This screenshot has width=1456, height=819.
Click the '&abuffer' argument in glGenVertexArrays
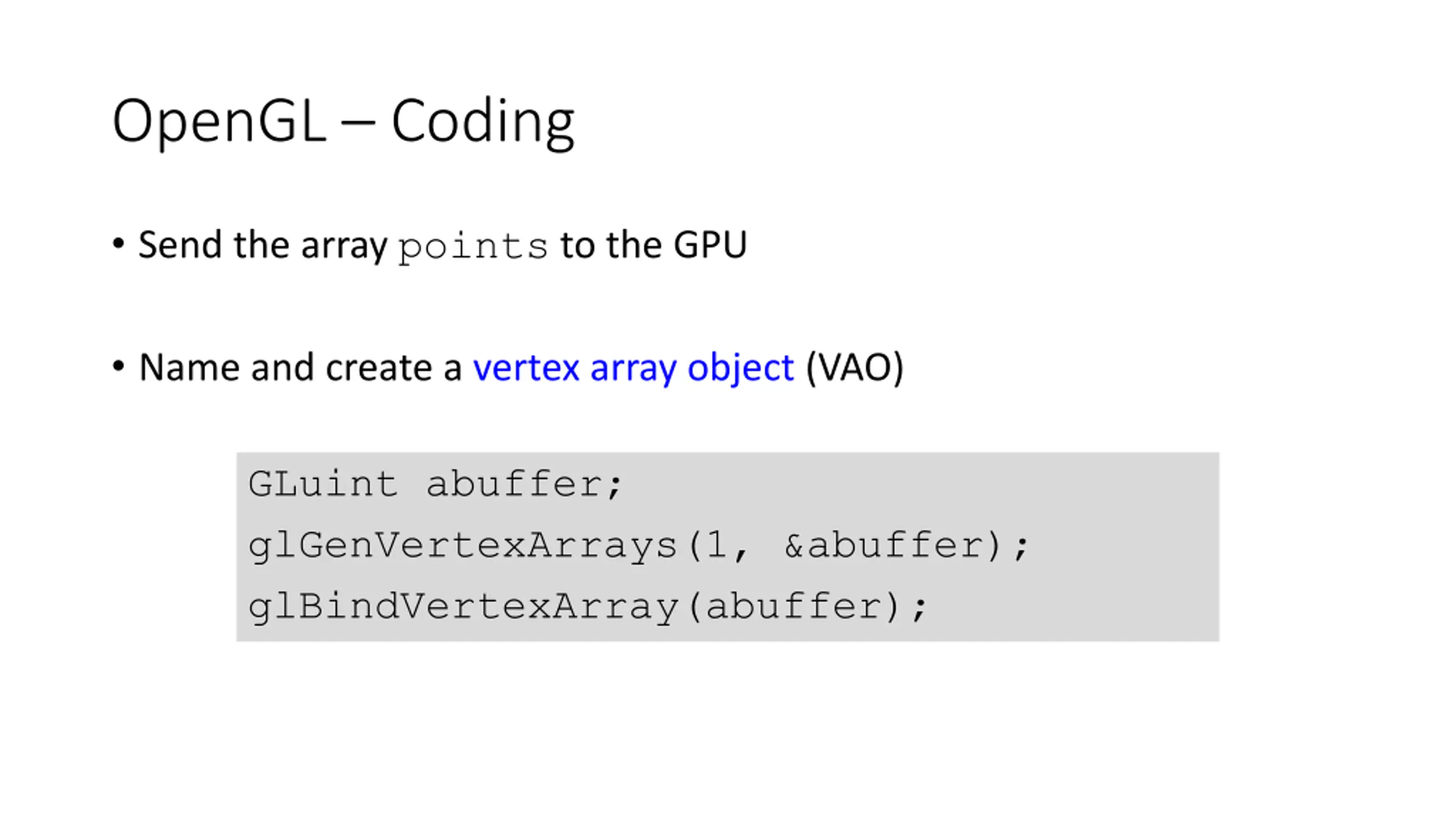point(884,545)
